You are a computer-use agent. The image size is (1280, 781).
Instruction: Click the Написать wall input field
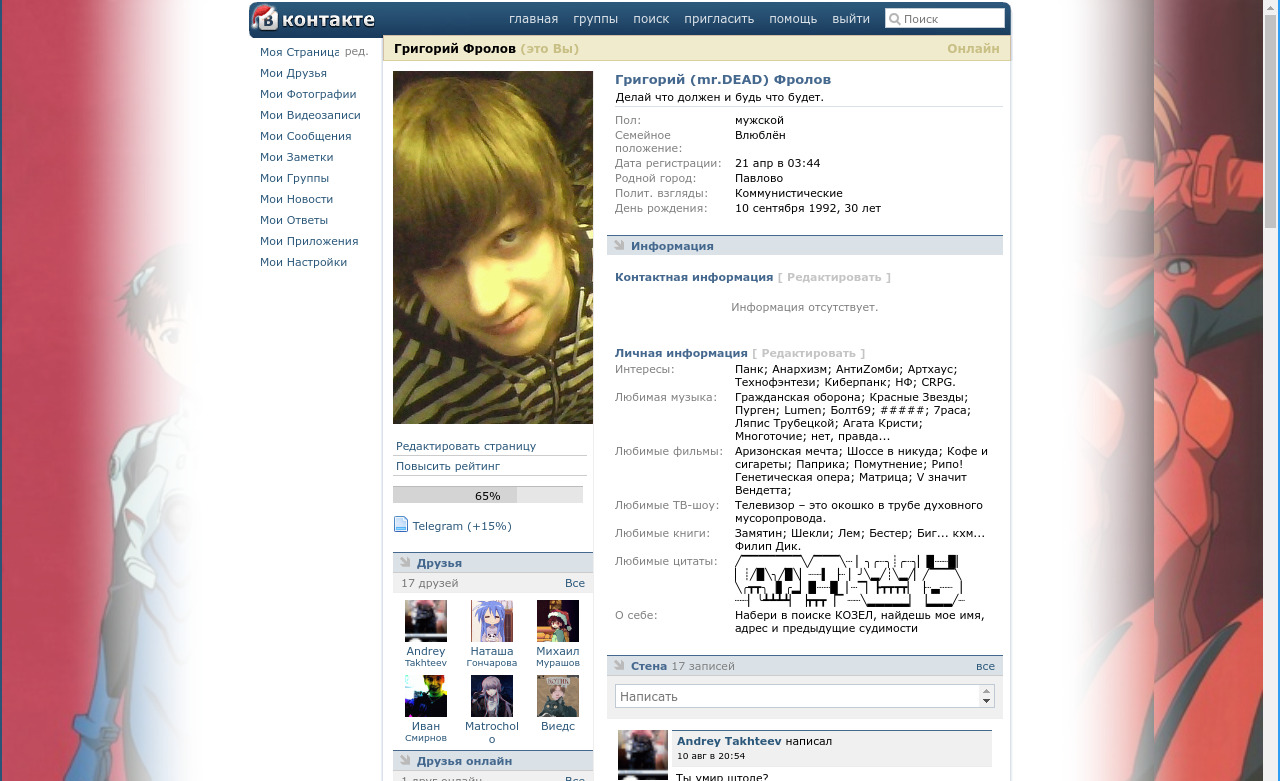point(797,696)
